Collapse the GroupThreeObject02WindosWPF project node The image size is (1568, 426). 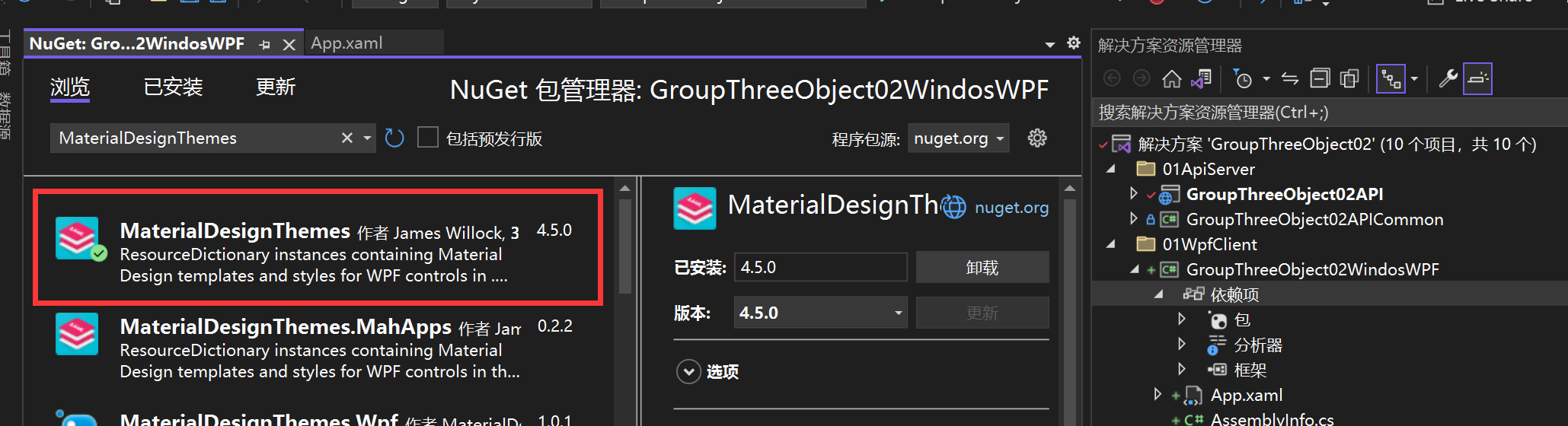1135,269
